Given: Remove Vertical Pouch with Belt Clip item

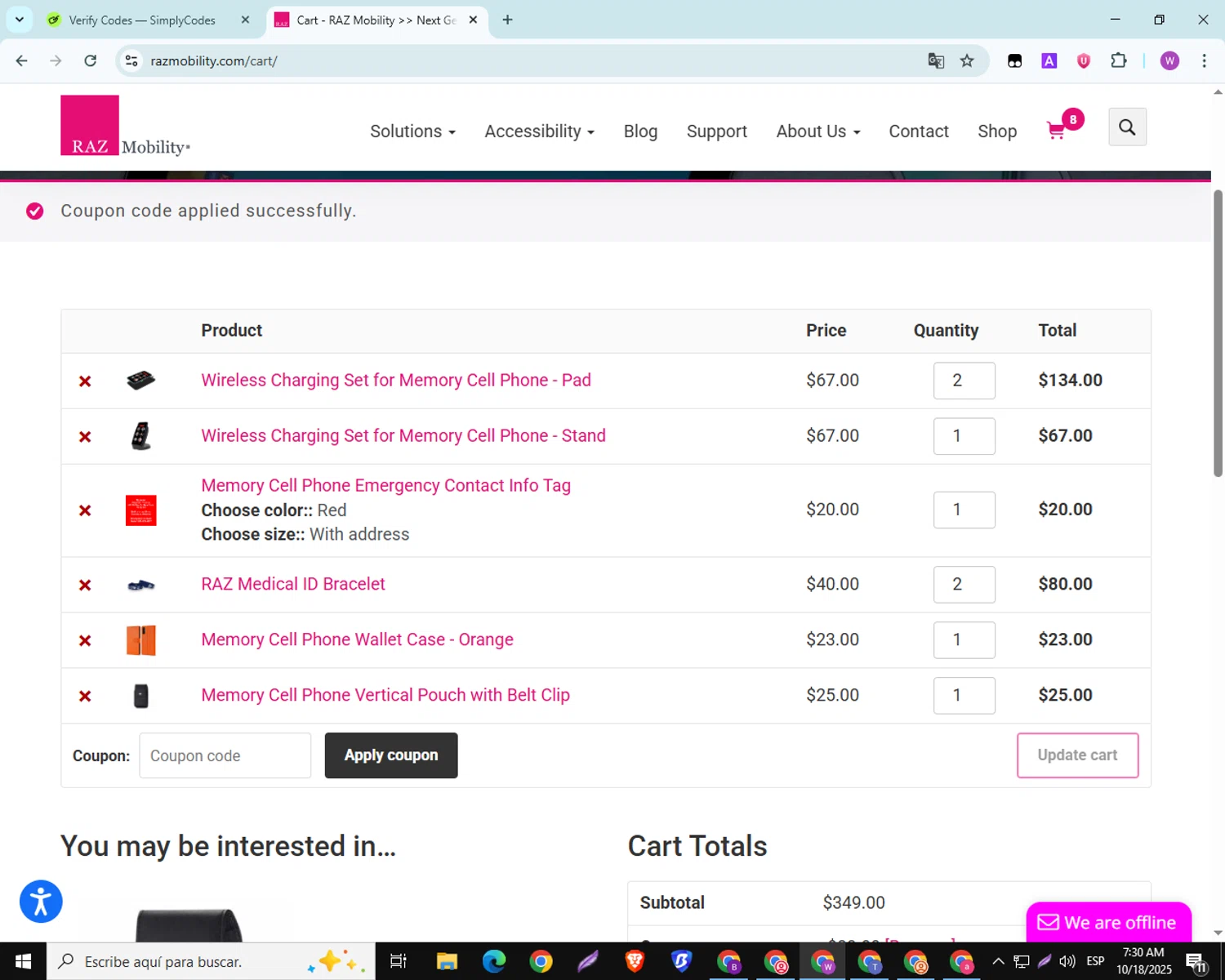Looking at the screenshot, I should click(85, 696).
